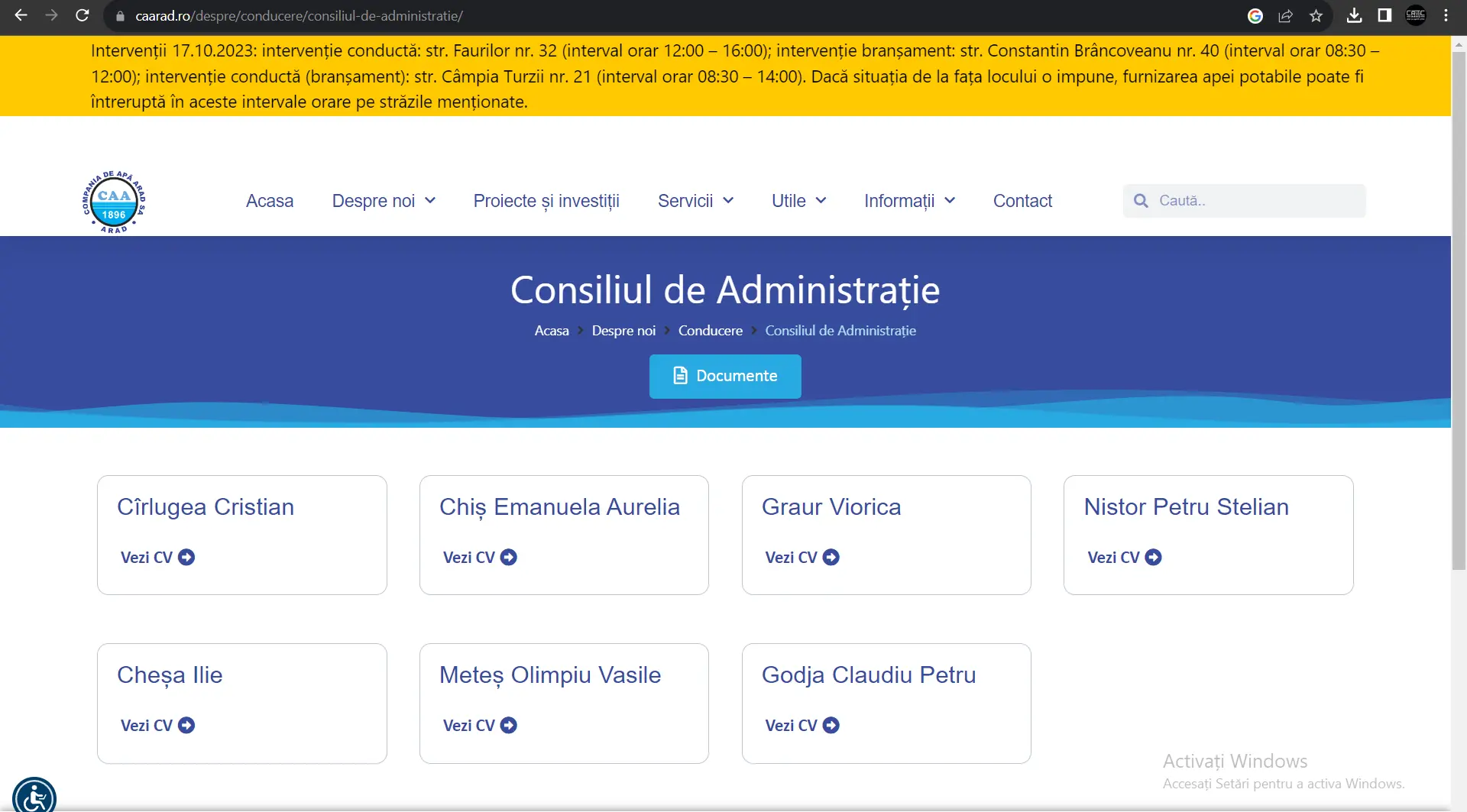
Task: Expand the Servicii dropdown menu
Action: tap(695, 201)
